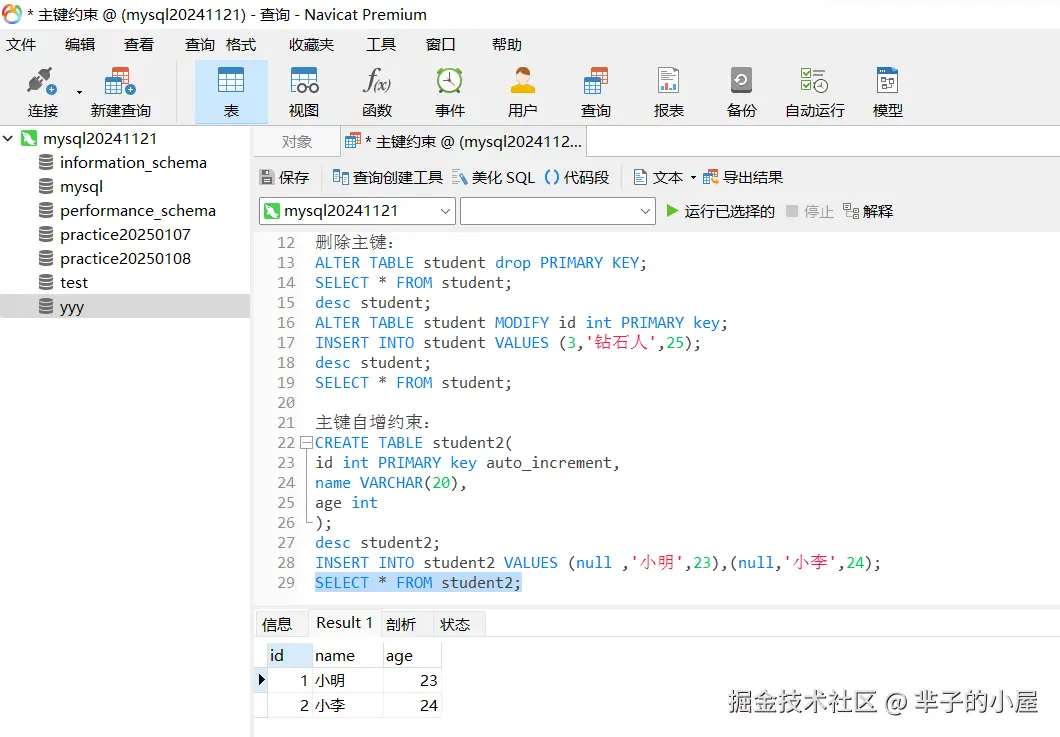Viewport: 1060px width, 737px height.
Task: Open the 报表 report toolbar icon
Action: [x=669, y=91]
